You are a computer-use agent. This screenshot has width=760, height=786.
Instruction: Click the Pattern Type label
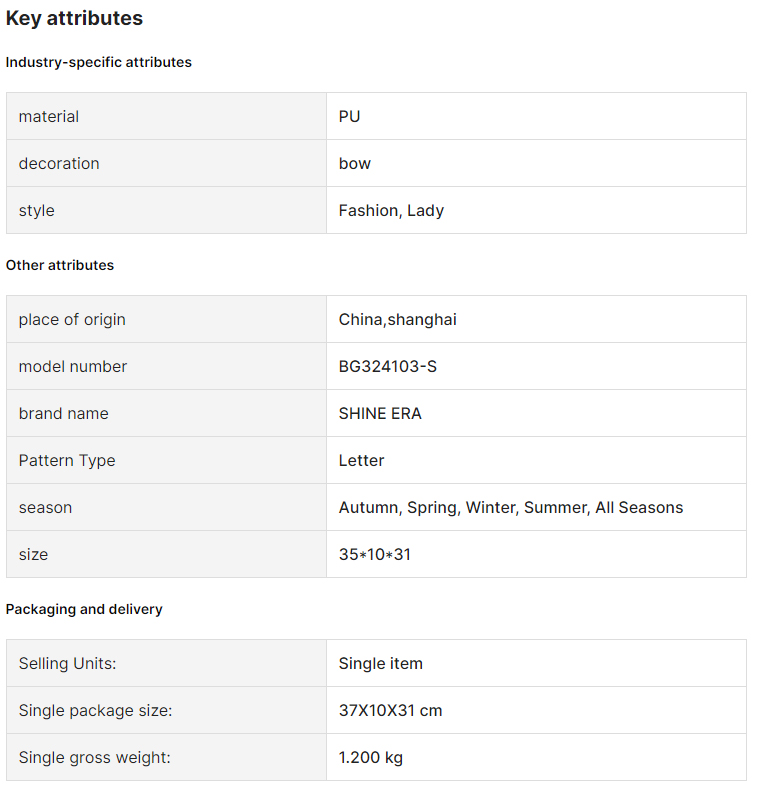pos(67,461)
